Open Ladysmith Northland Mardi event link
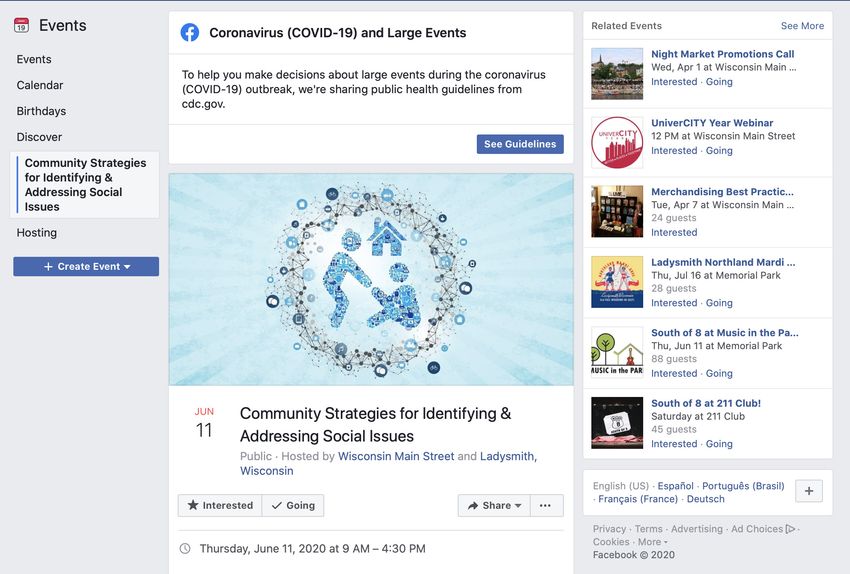The height and width of the screenshot is (574, 850). 723,262
